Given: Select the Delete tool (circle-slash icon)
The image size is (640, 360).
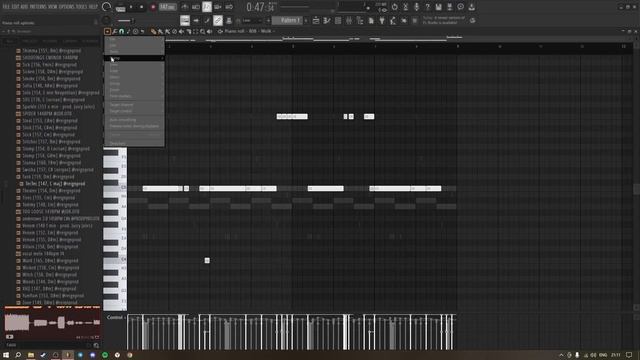Looking at the screenshot, I should pyautogui.click(x=174, y=31).
